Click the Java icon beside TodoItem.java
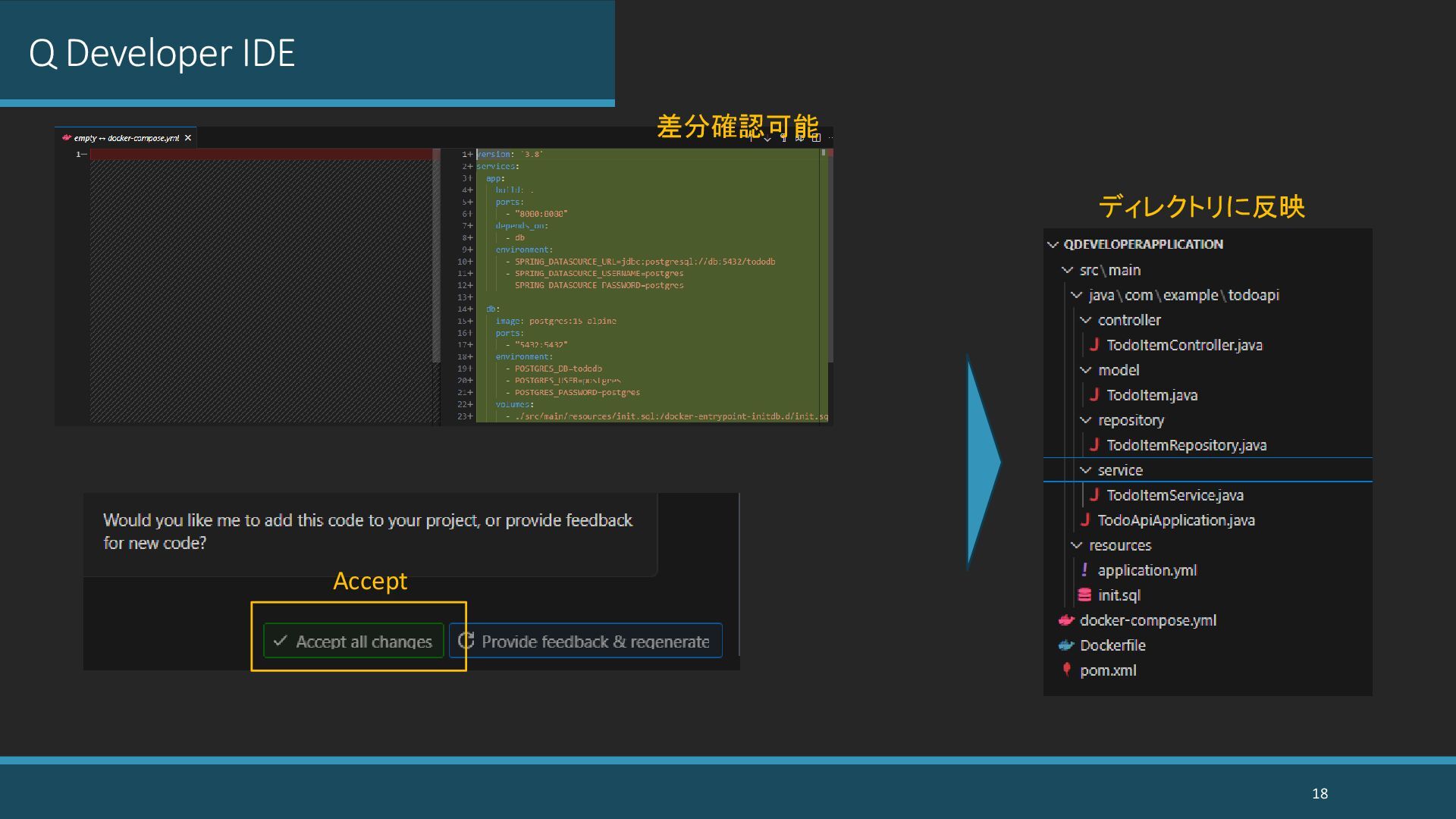1456x819 pixels. pyautogui.click(x=1094, y=395)
